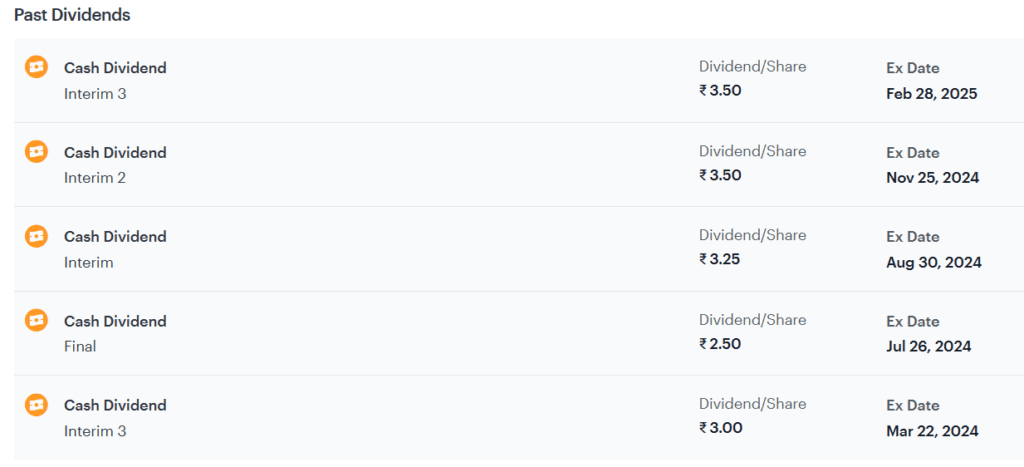Select the Jul 26, 2024 ex date
Viewport: 1024px width, 467px height.
pyautogui.click(x=929, y=346)
